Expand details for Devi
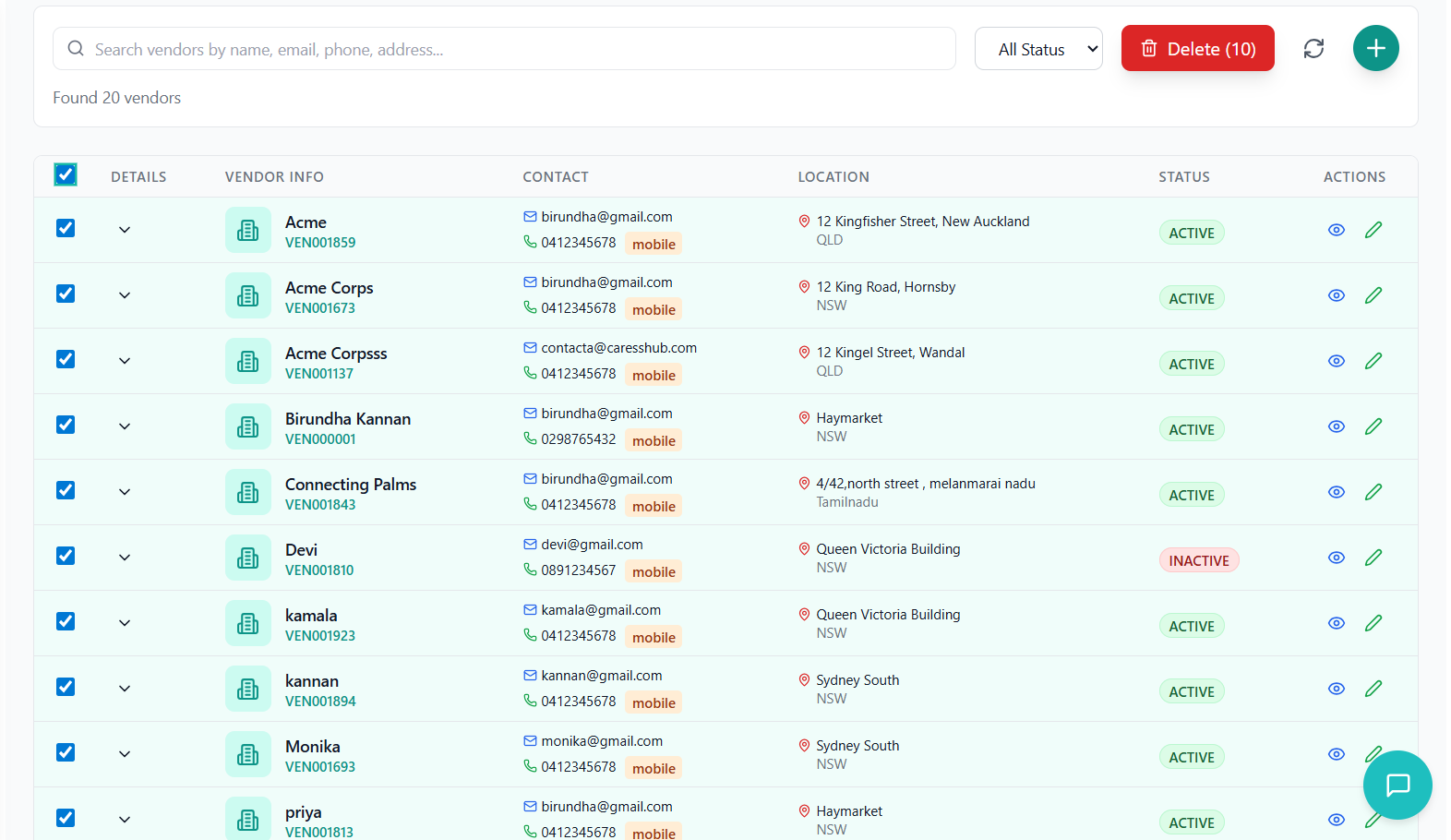Image resolution: width=1451 pixels, height=840 pixels. pos(125,558)
